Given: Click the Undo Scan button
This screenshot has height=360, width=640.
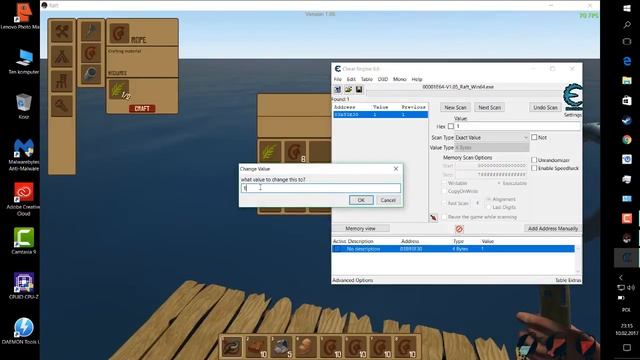Looking at the screenshot, I should click(545, 107).
